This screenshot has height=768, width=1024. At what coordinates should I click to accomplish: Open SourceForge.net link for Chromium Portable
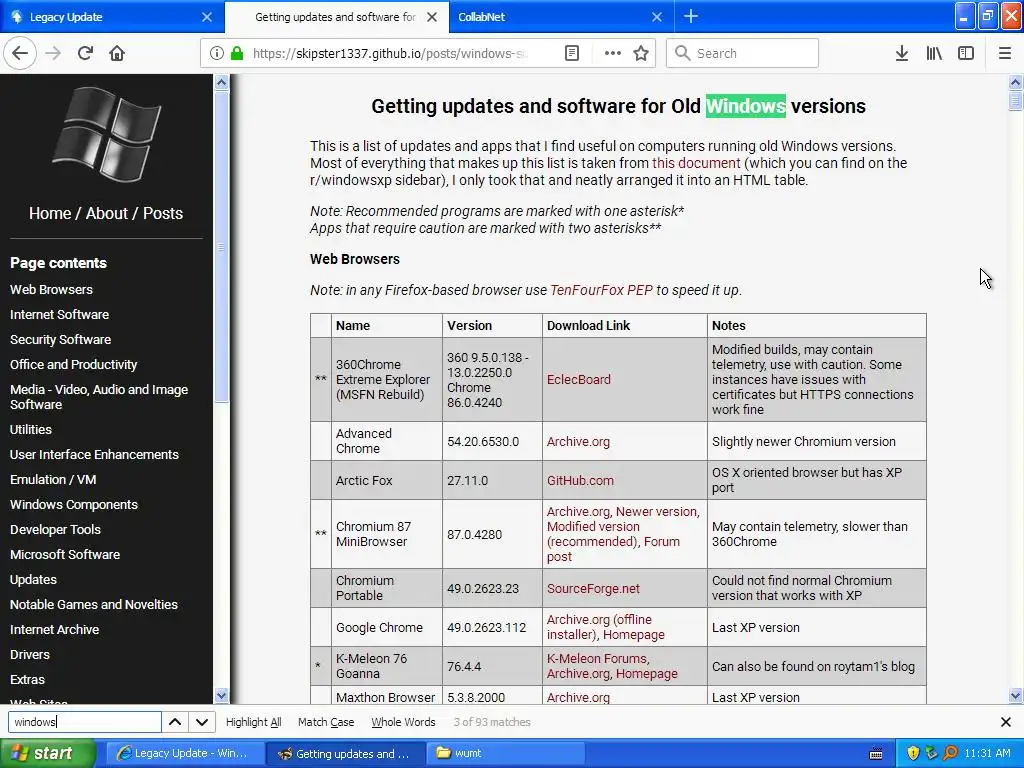(x=593, y=588)
